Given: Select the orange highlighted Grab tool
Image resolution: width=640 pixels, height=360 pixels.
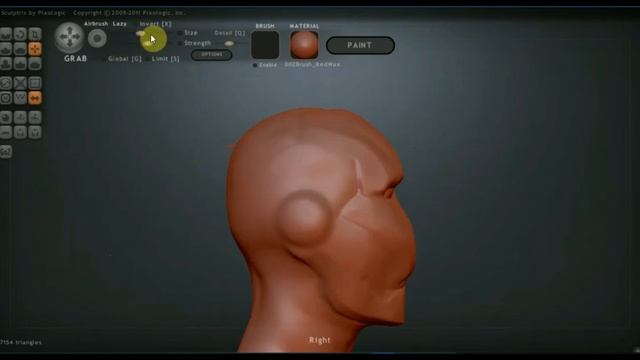Looking at the screenshot, I should [35, 49].
